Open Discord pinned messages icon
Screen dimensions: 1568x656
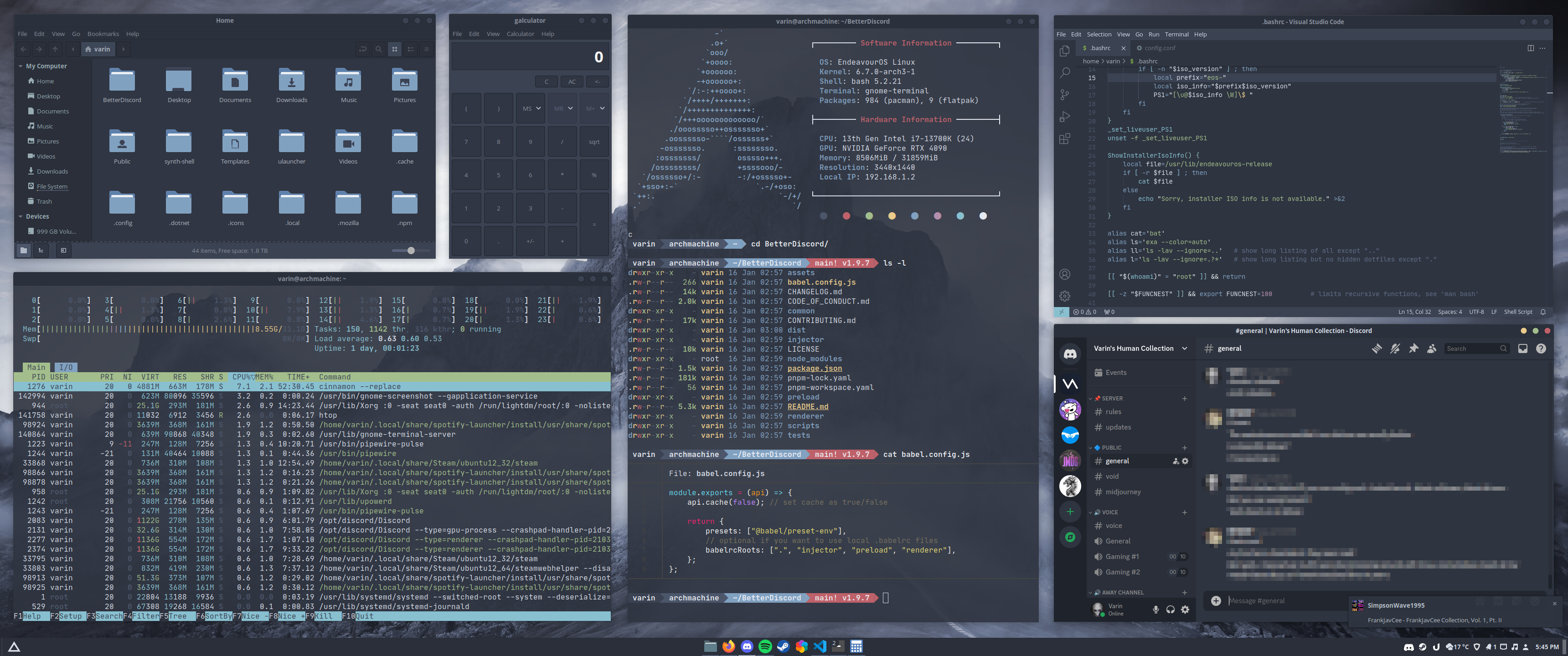1413,348
